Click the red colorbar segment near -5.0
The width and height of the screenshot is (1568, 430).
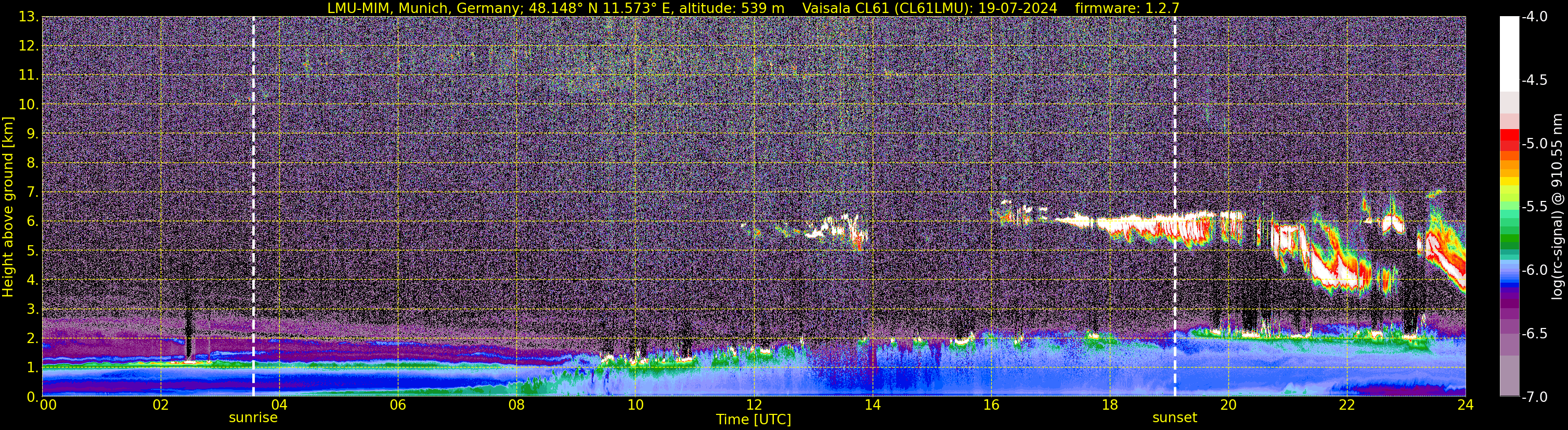coord(1510,140)
